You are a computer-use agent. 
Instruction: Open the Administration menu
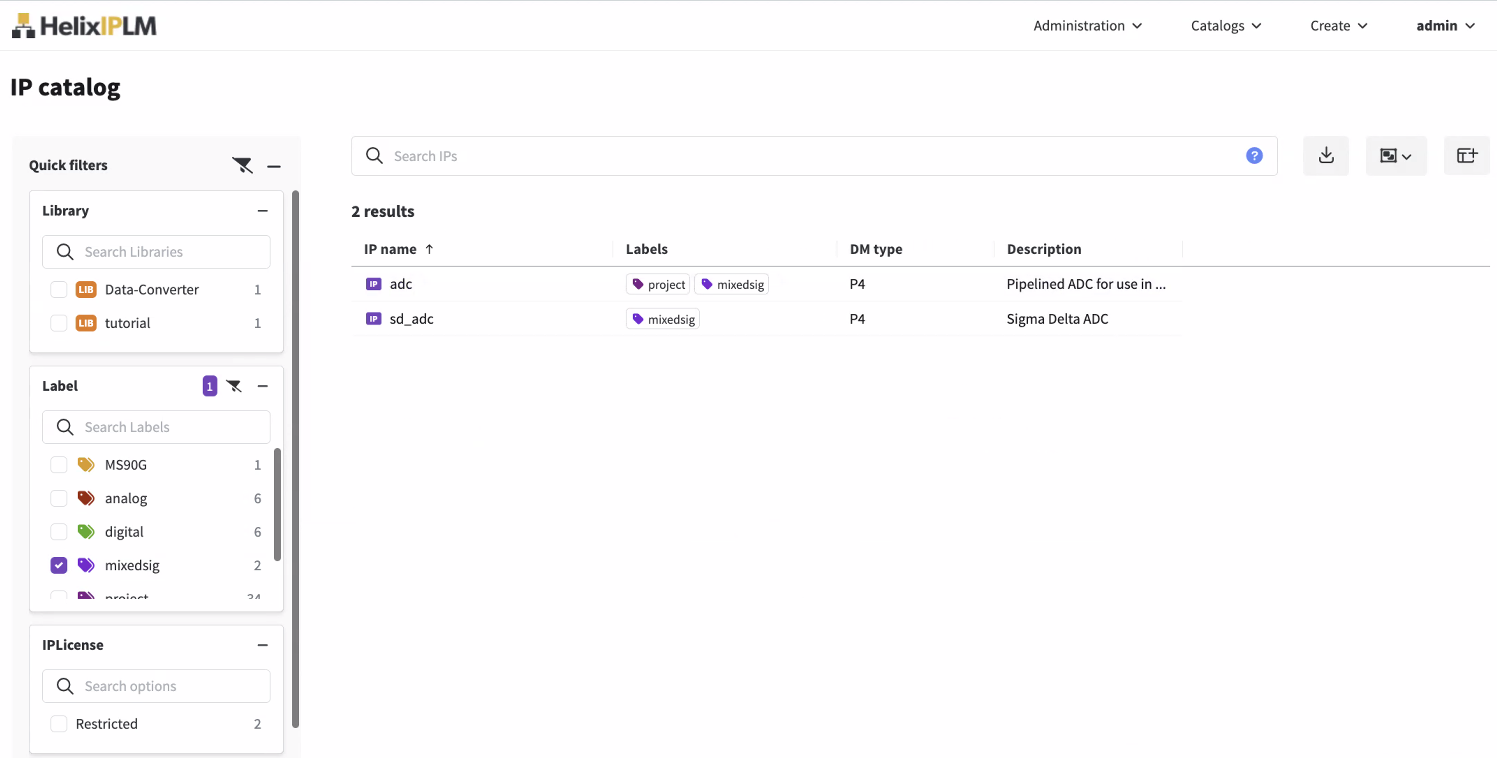click(1087, 26)
